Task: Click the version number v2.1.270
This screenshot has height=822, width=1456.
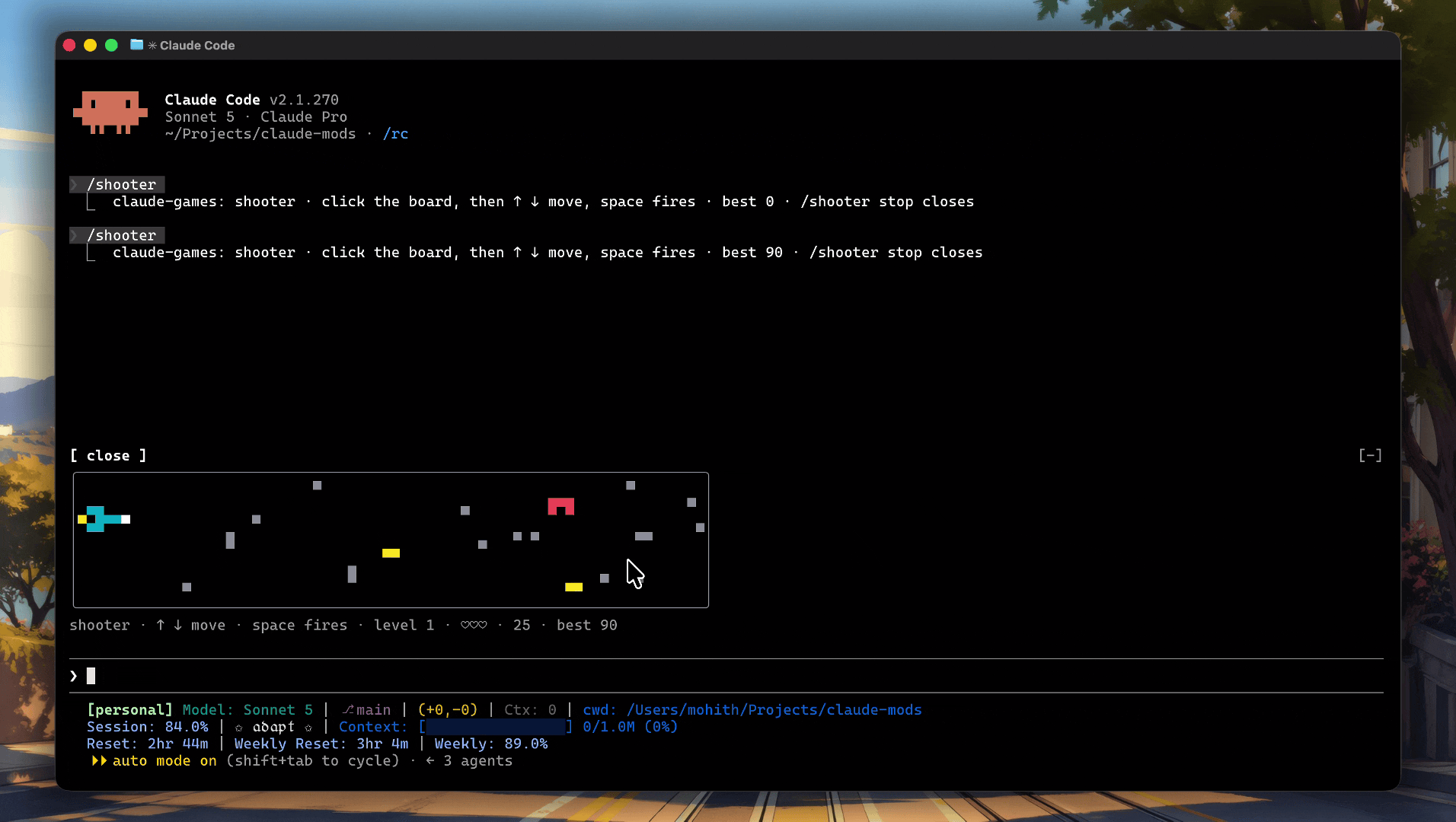Action: 304,100
